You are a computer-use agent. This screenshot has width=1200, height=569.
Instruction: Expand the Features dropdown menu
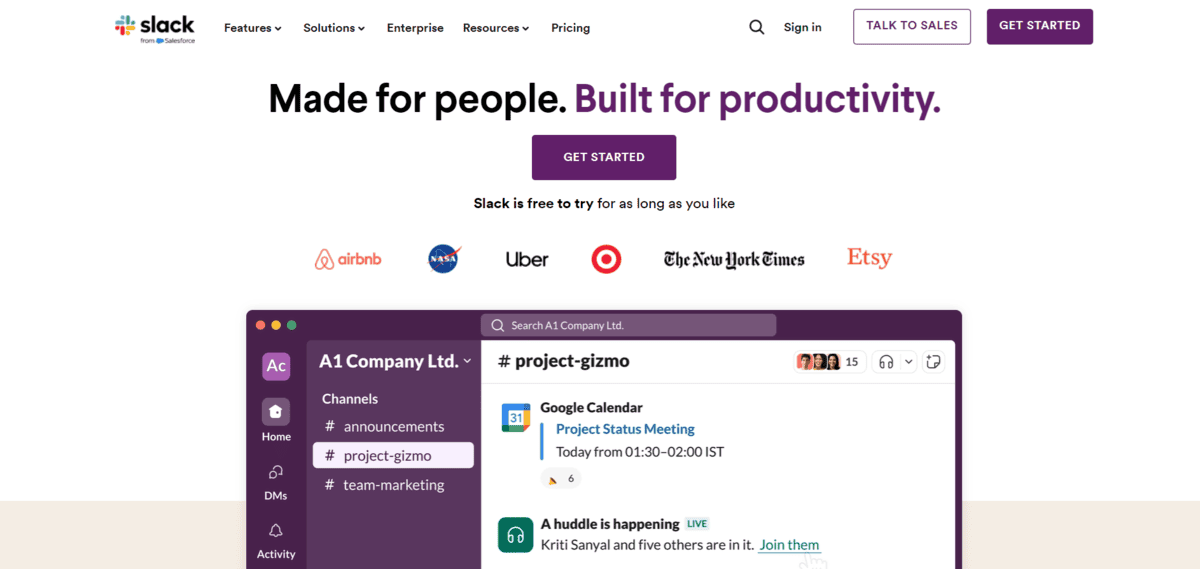(253, 28)
